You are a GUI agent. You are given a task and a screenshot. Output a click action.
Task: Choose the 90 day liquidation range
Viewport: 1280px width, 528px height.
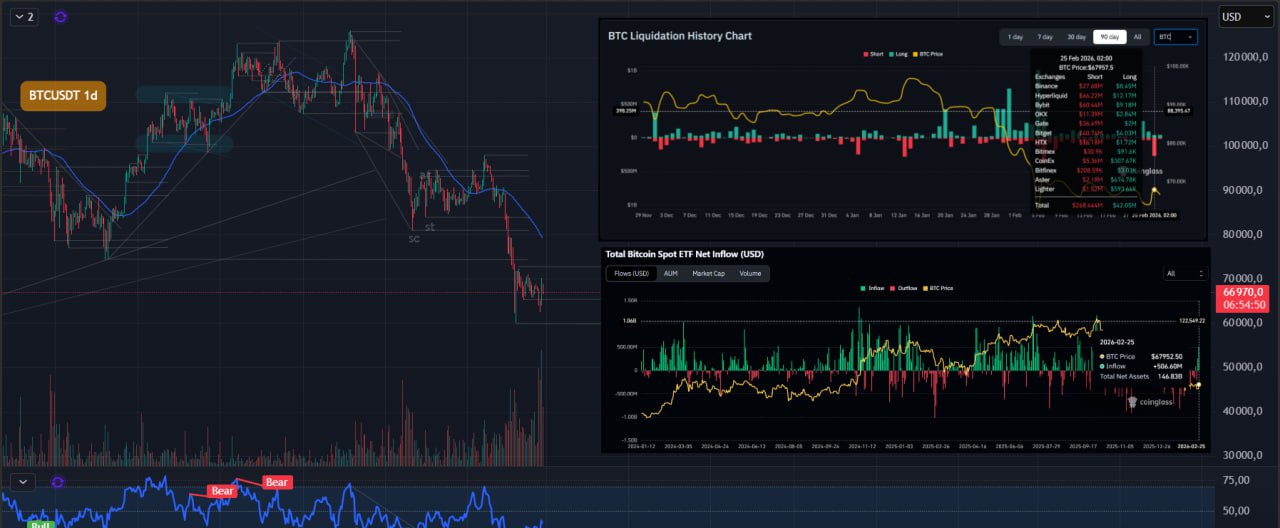(x=1108, y=37)
